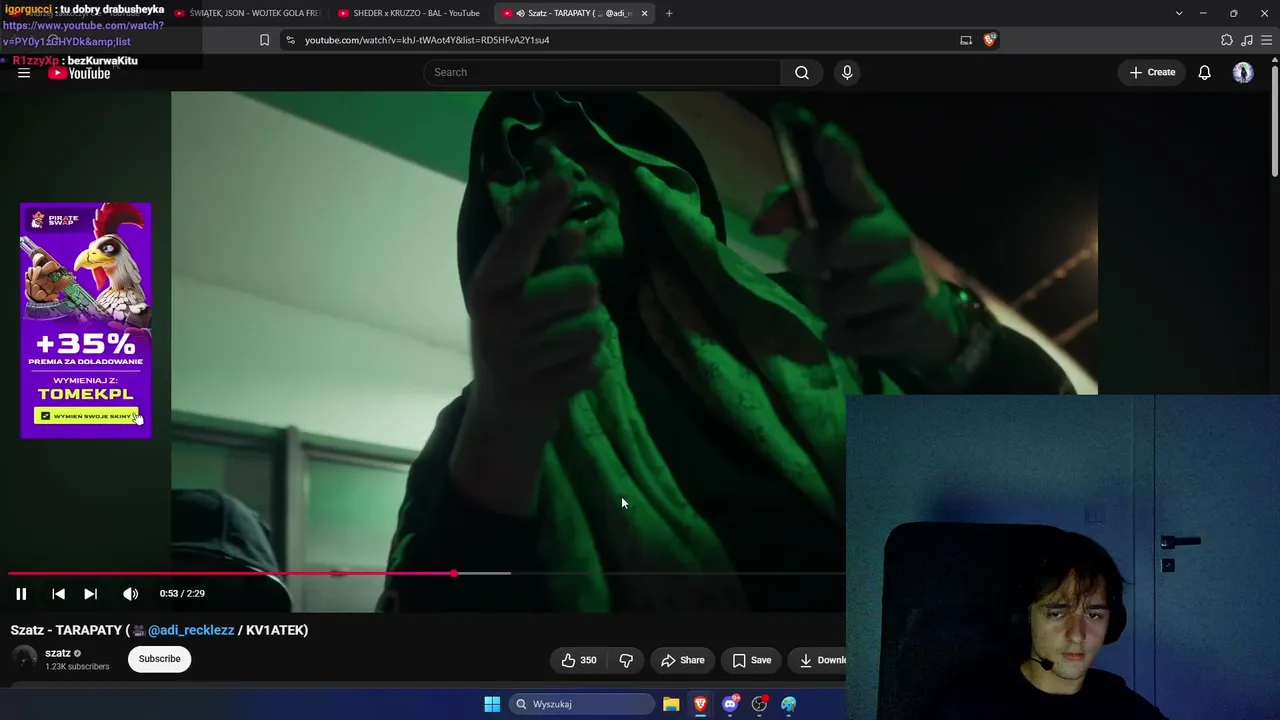This screenshot has height=720, width=1280.
Task: Open OBS Studio from the taskbar
Action: [x=759, y=704]
